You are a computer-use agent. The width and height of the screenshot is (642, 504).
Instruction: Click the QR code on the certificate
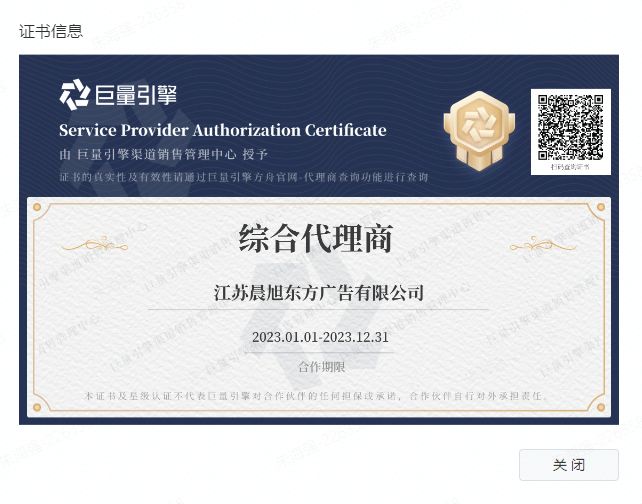570,127
